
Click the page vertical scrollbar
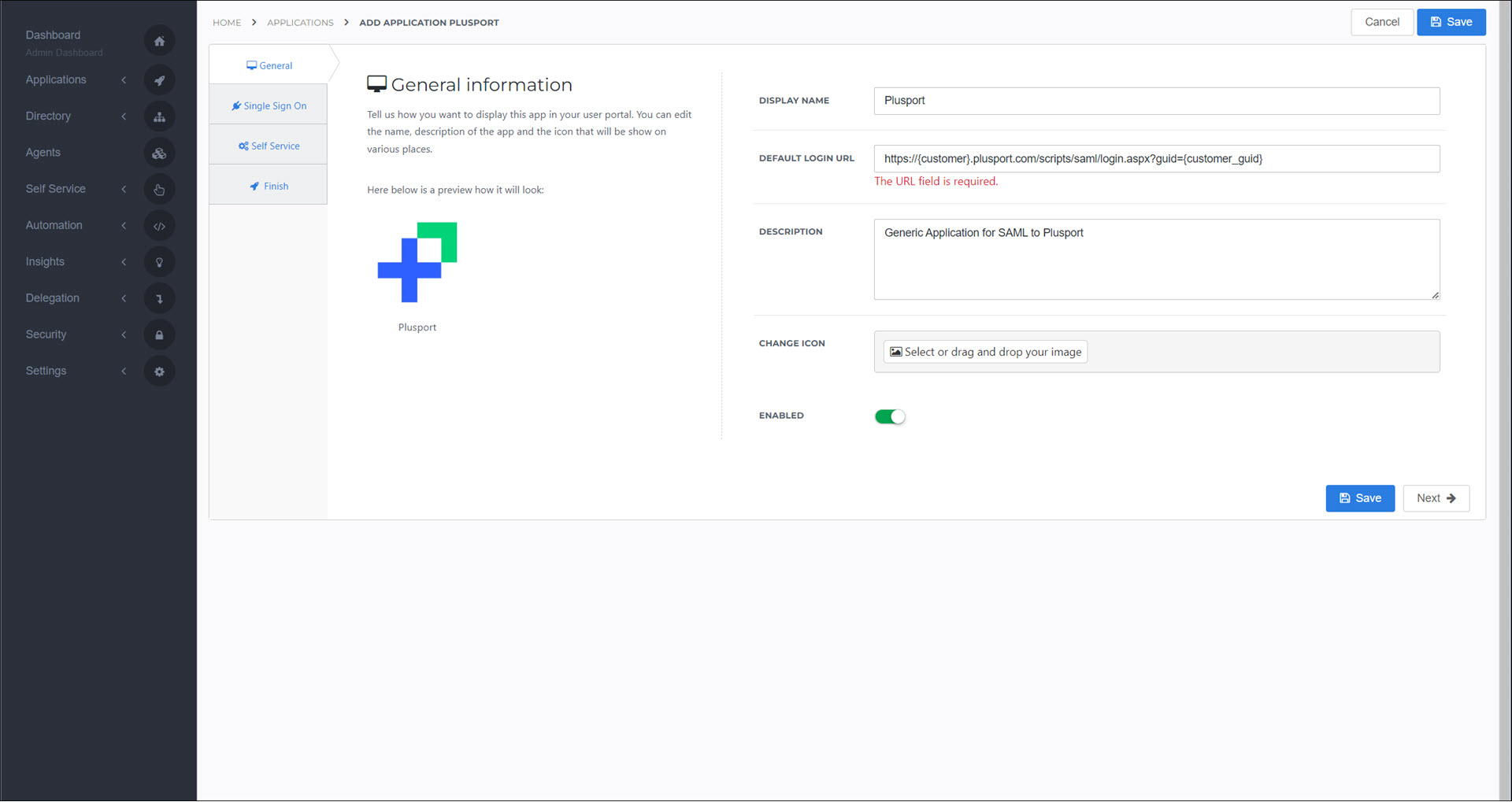(1505, 401)
